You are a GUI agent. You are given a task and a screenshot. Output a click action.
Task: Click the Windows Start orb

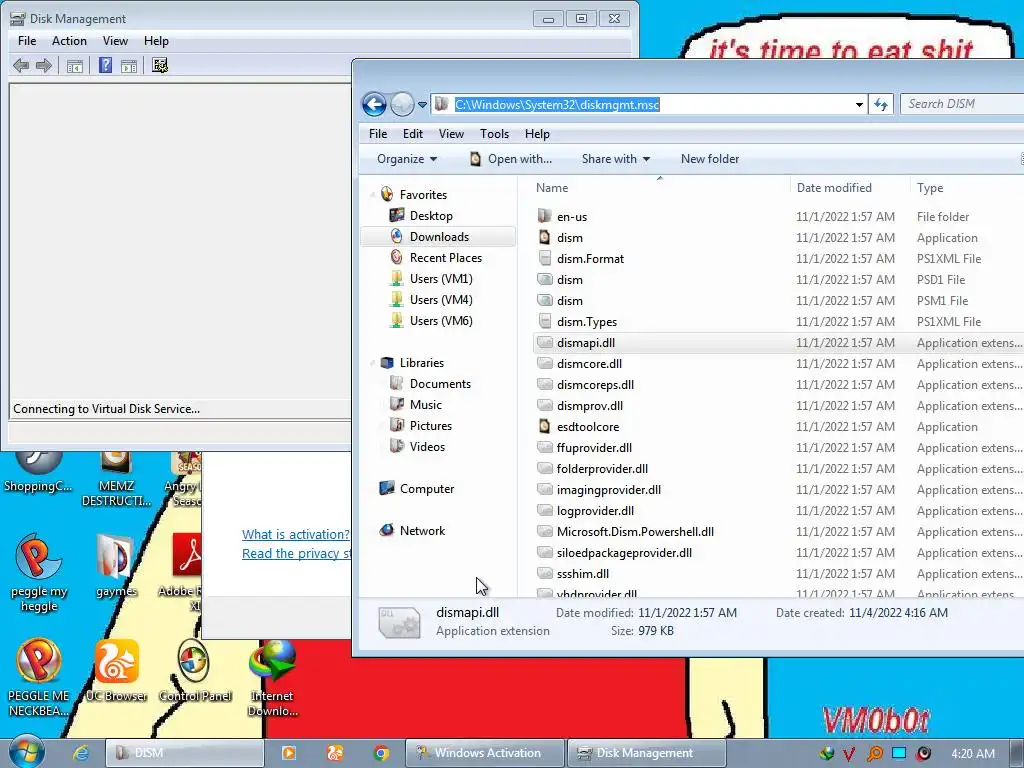[26, 752]
